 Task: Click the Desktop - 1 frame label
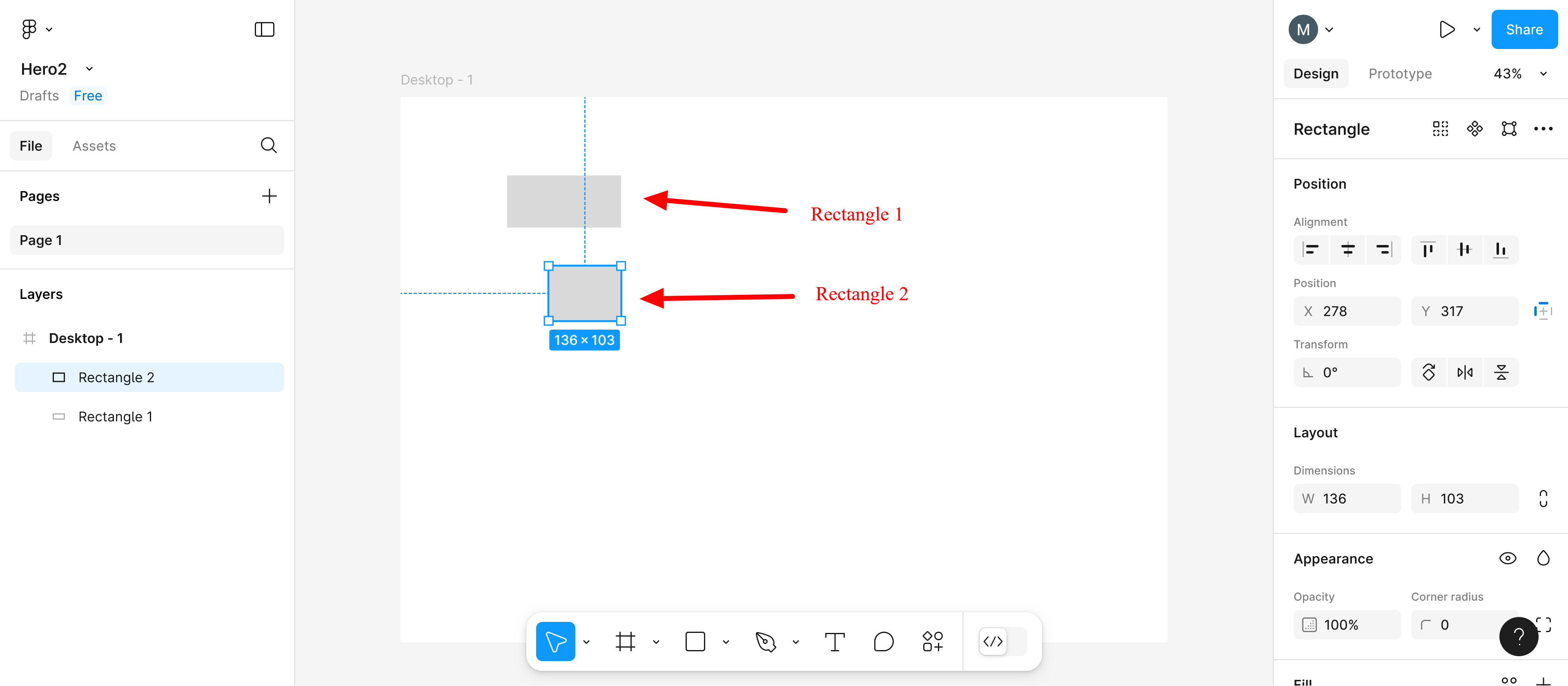437,80
